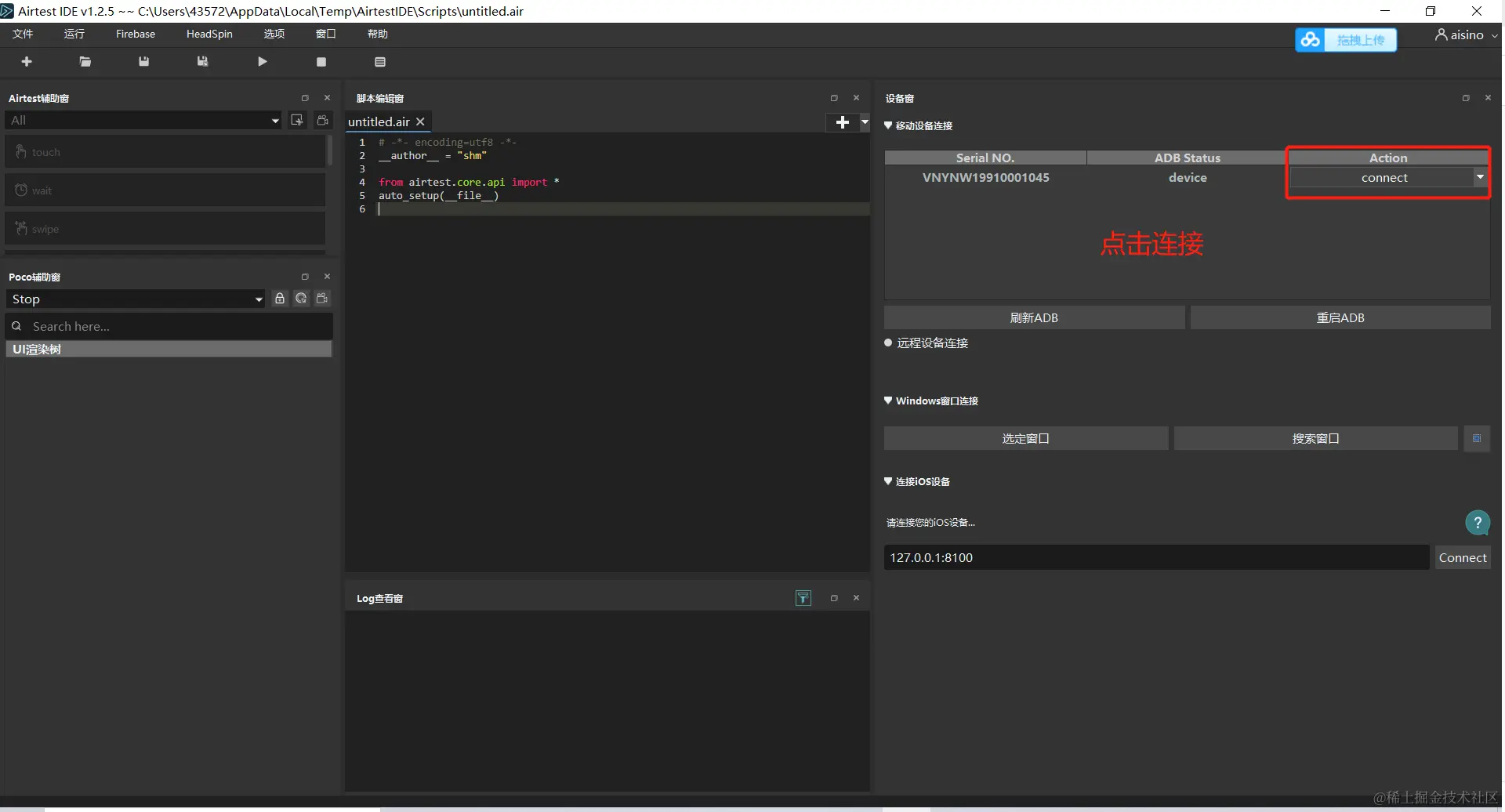Click the wait command button

165,190
